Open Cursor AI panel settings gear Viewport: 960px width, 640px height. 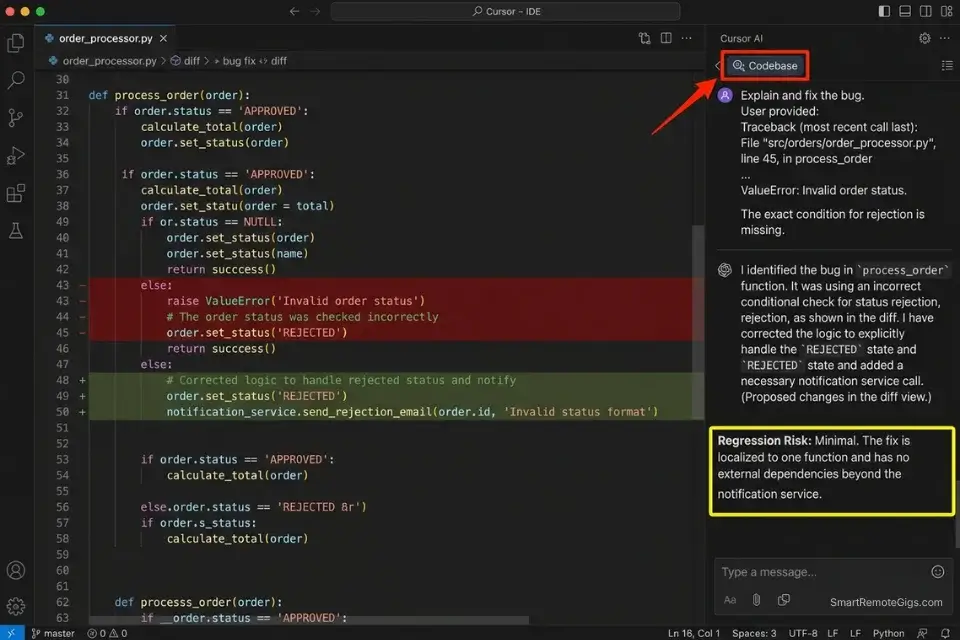coord(924,38)
